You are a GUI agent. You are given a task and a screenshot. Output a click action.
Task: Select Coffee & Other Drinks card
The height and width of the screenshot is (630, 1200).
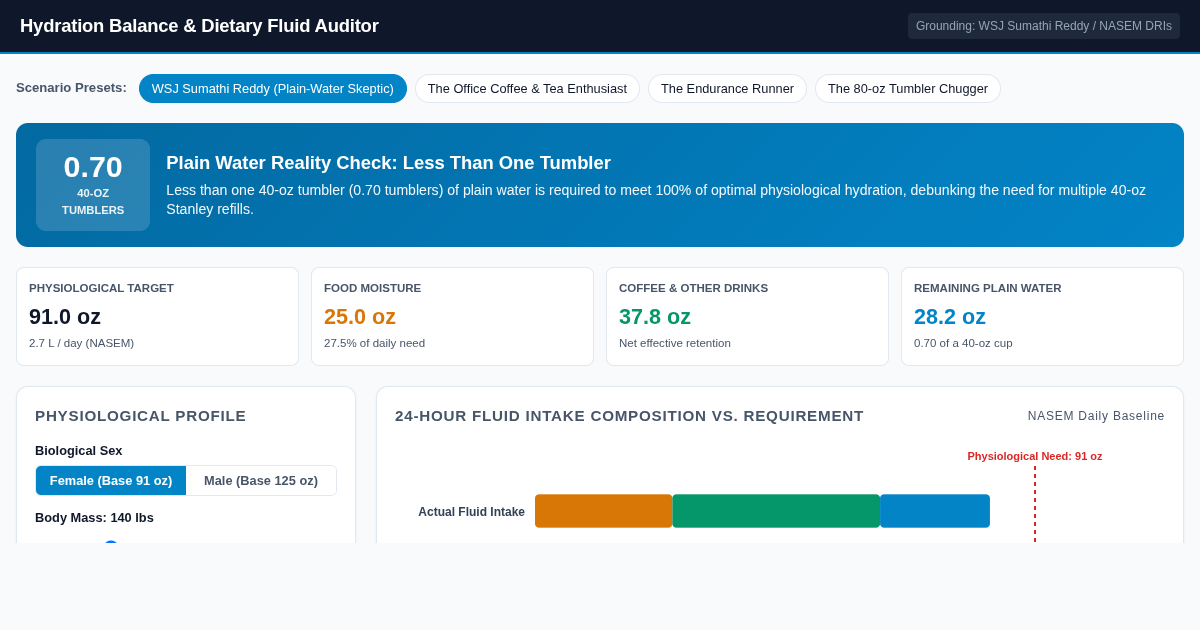pos(747,316)
